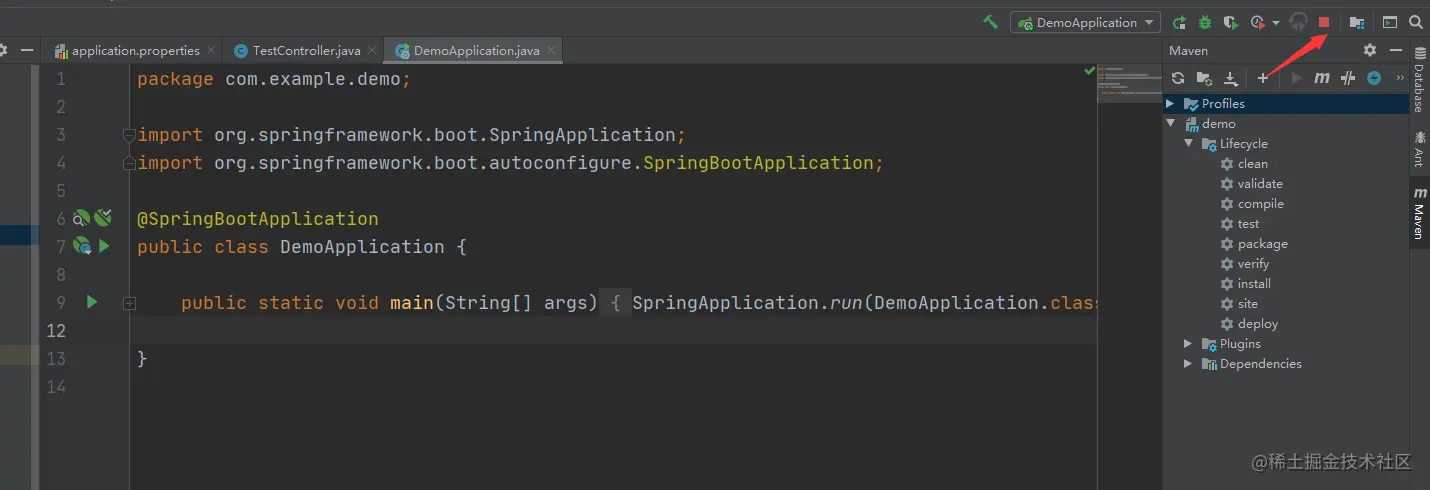Click the greyed-out attach debugger icon

(1298, 22)
